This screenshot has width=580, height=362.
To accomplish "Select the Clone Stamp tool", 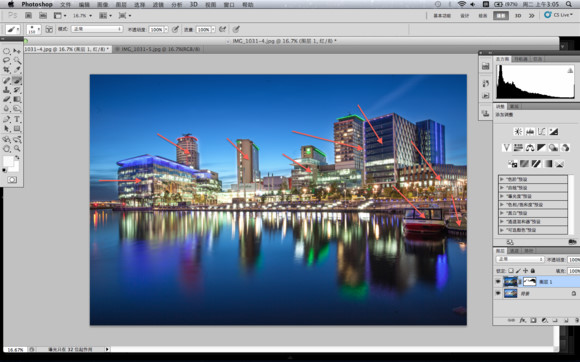I will coord(7,90).
